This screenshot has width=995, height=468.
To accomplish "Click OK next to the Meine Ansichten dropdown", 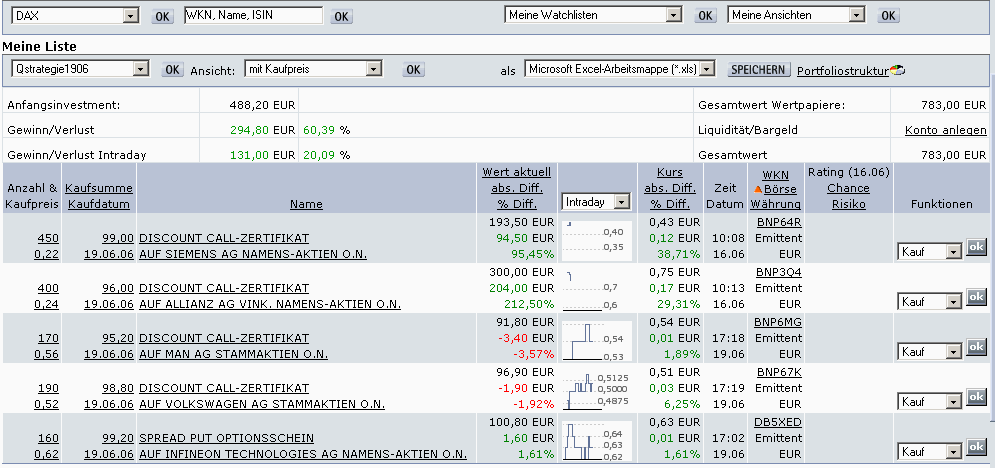I will click(887, 16).
